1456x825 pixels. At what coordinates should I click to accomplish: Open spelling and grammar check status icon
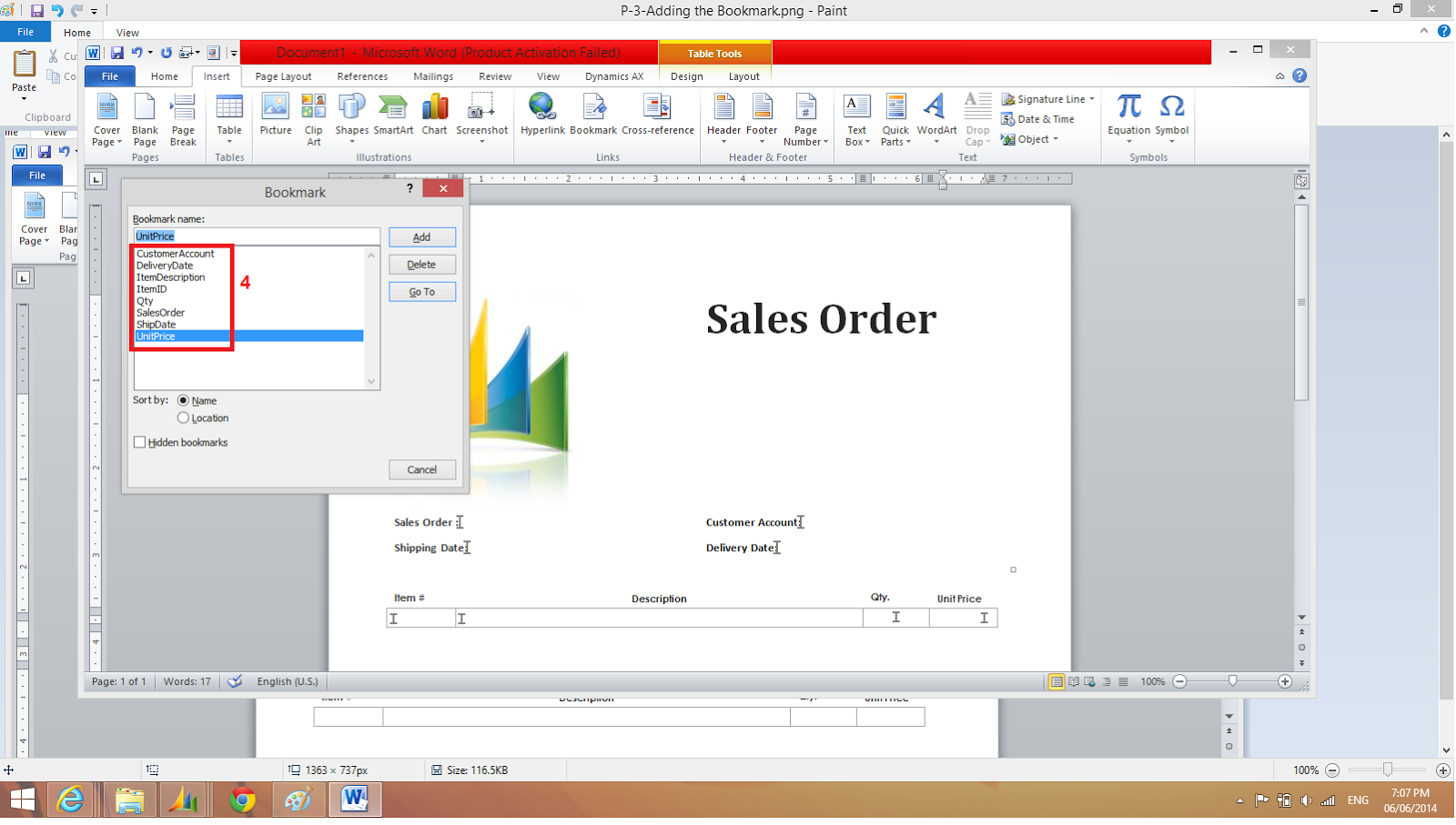[x=235, y=682]
